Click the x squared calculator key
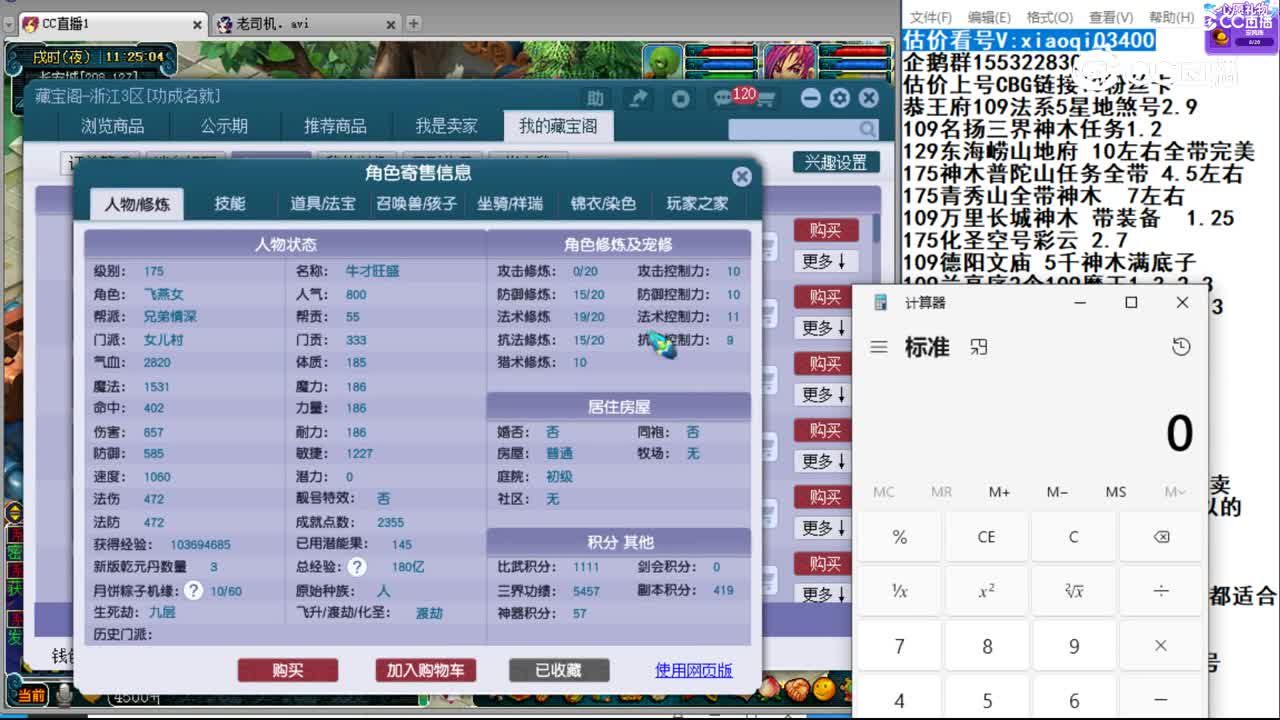The width and height of the screenshot is (1280, 720). pyautogui.click(x=987, y=591)
